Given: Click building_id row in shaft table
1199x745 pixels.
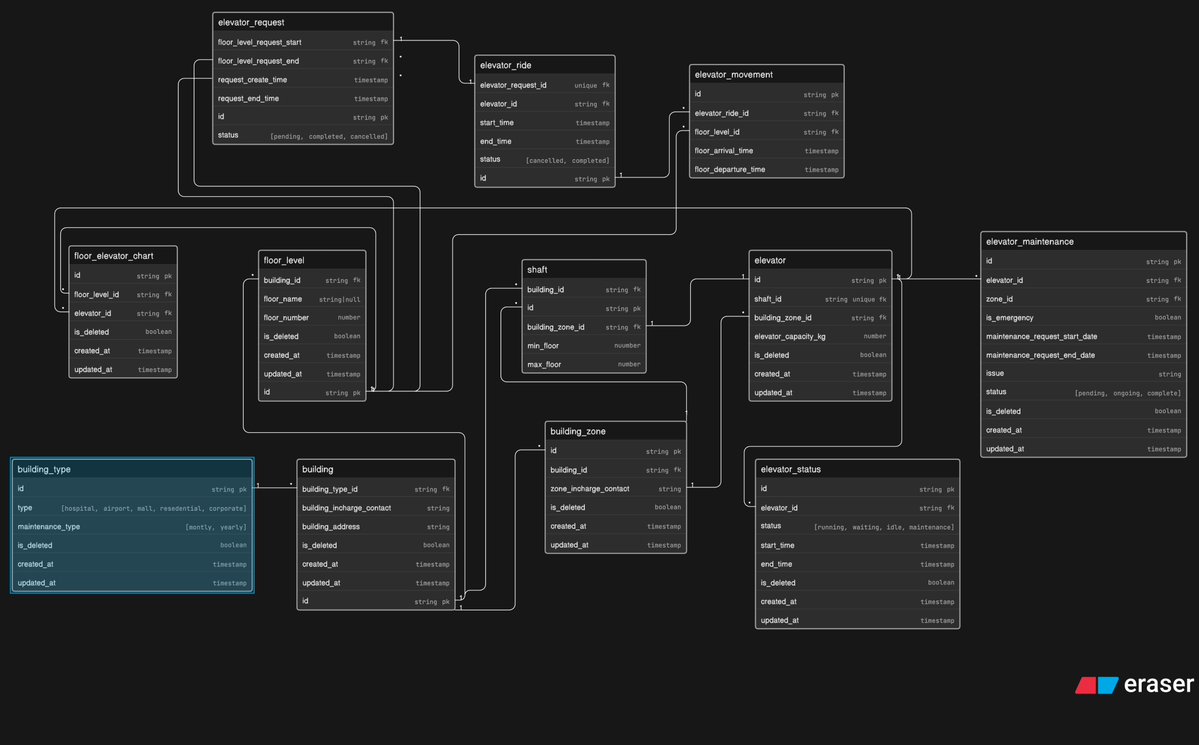Looking at the screenshot, I should tap(583, 289).
